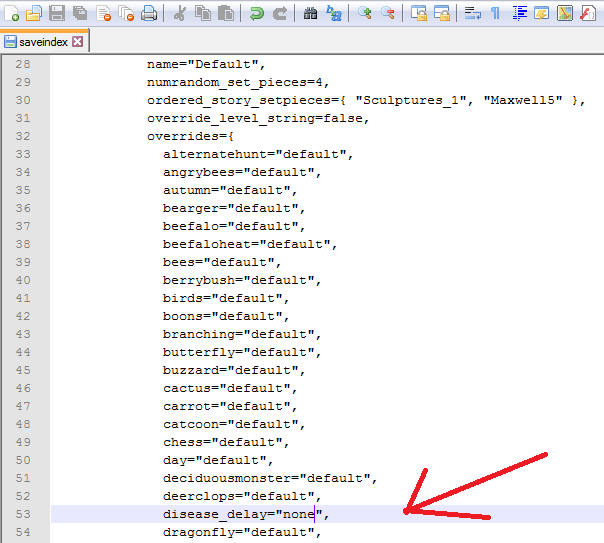The height and width of the screenshot is (543, 604).
Task: Click the buzzard="default" line
Action: point(234,370)
